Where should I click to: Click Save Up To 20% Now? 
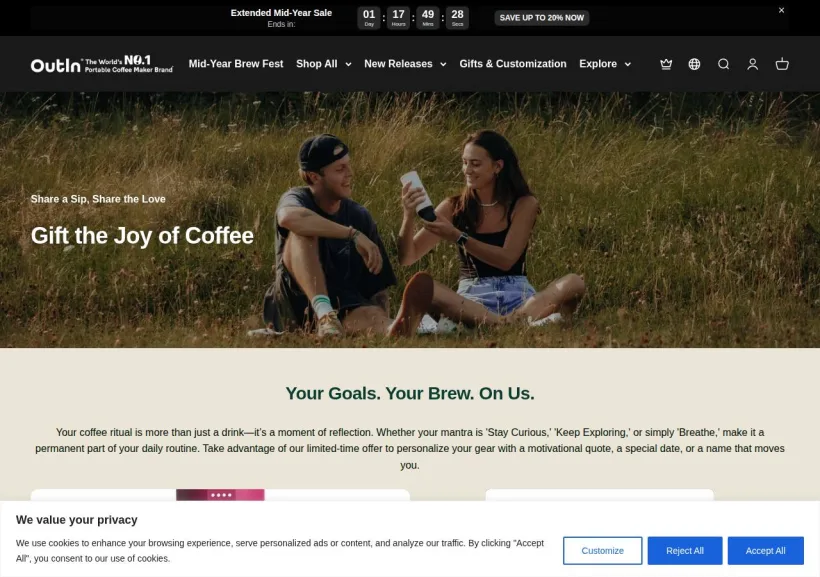click(541, 18)
